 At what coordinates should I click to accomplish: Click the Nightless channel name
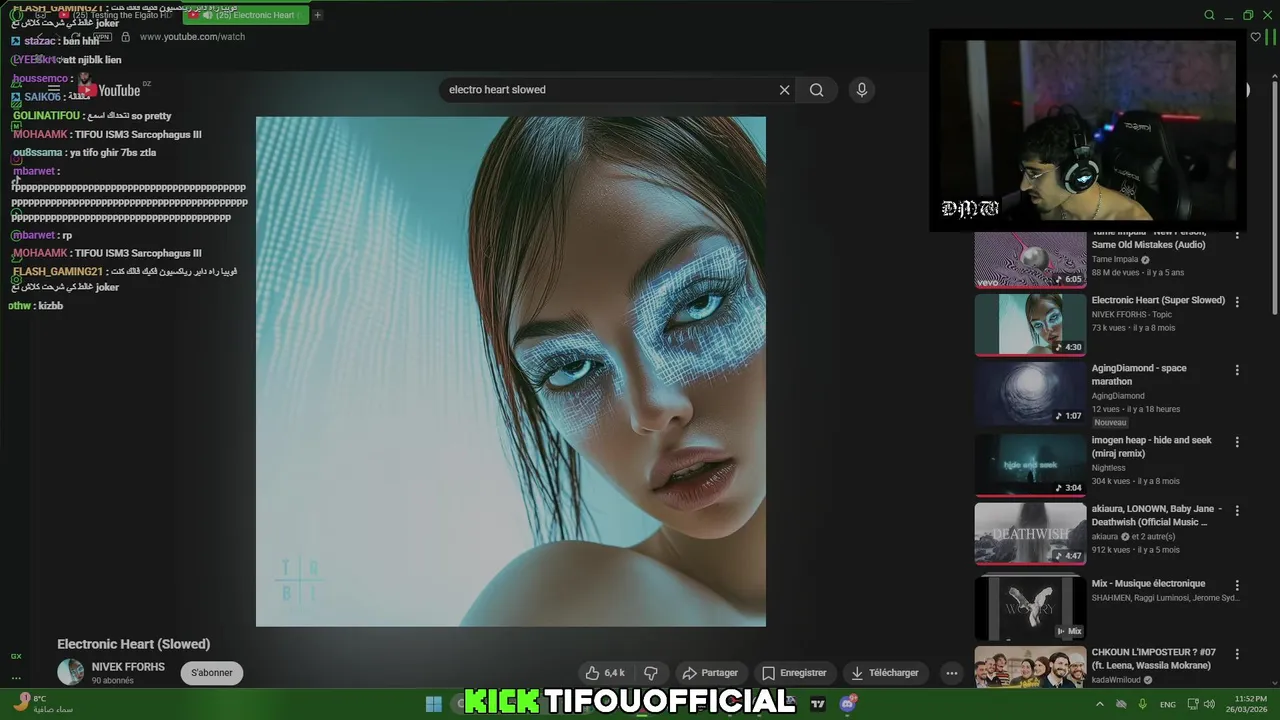1109,468
